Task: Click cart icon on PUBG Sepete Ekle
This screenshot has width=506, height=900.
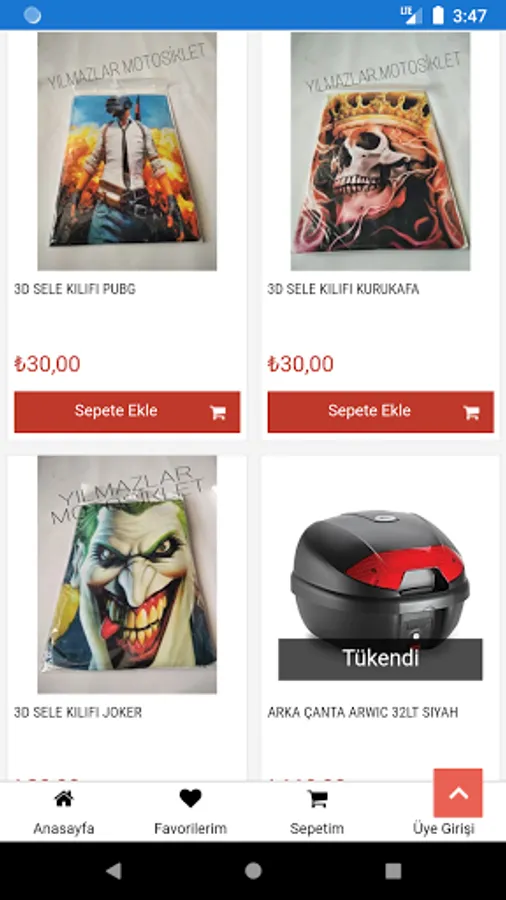Action: [x=217, y=412]
